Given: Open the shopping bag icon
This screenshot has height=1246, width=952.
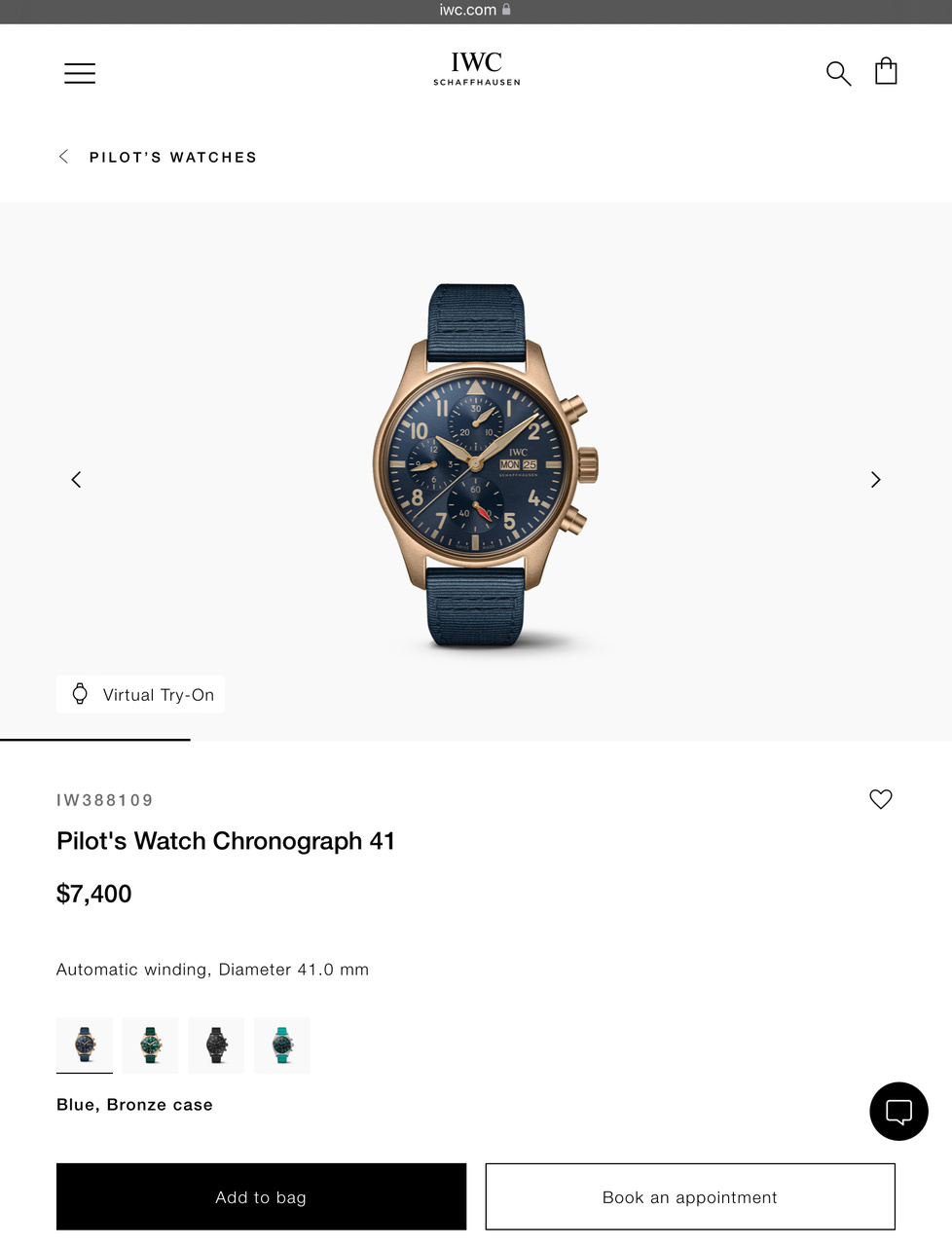Looking at the screenshot, I should pyautogui.click(x=886, y=71).
